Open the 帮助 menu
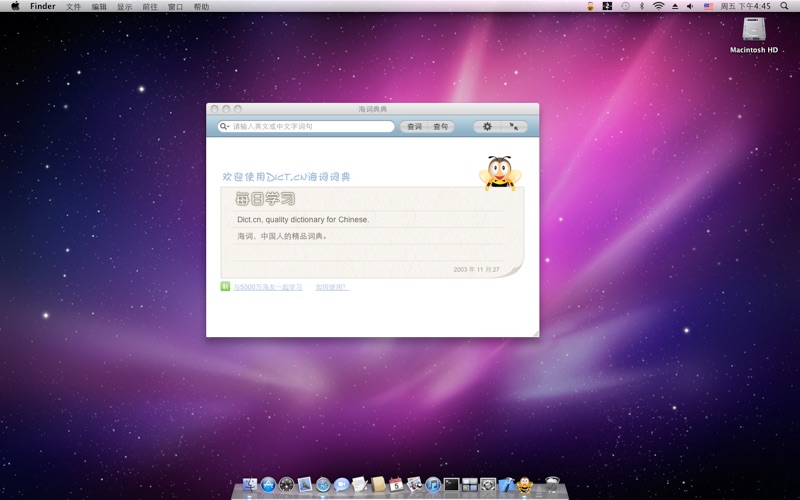 201,6
